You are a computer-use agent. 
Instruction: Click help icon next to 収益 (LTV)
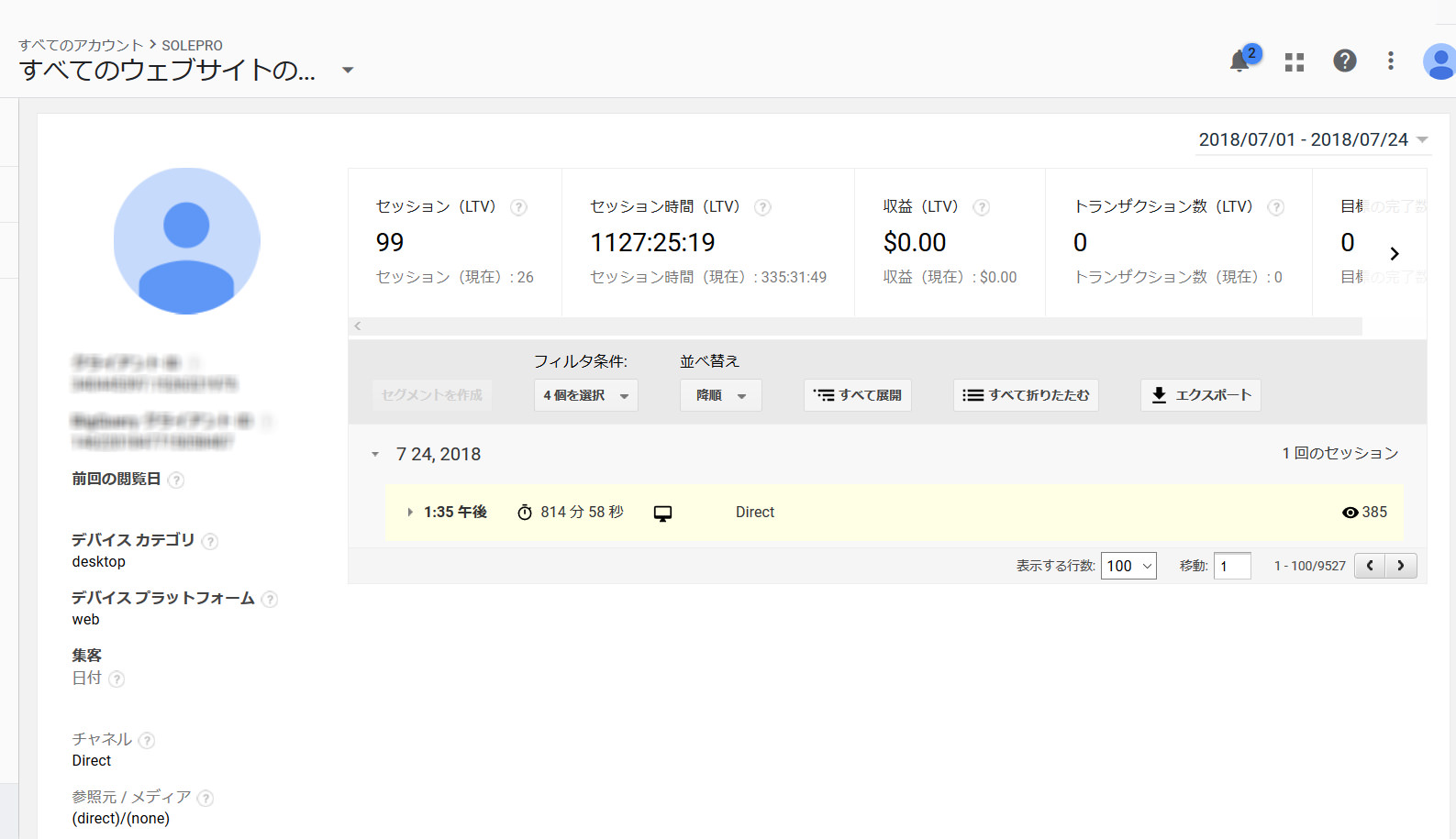coord(981,207)
